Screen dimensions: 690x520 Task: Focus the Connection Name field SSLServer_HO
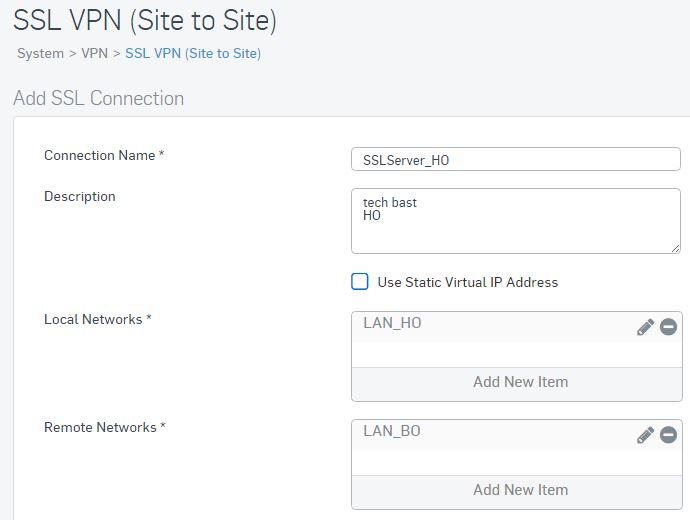516,159
